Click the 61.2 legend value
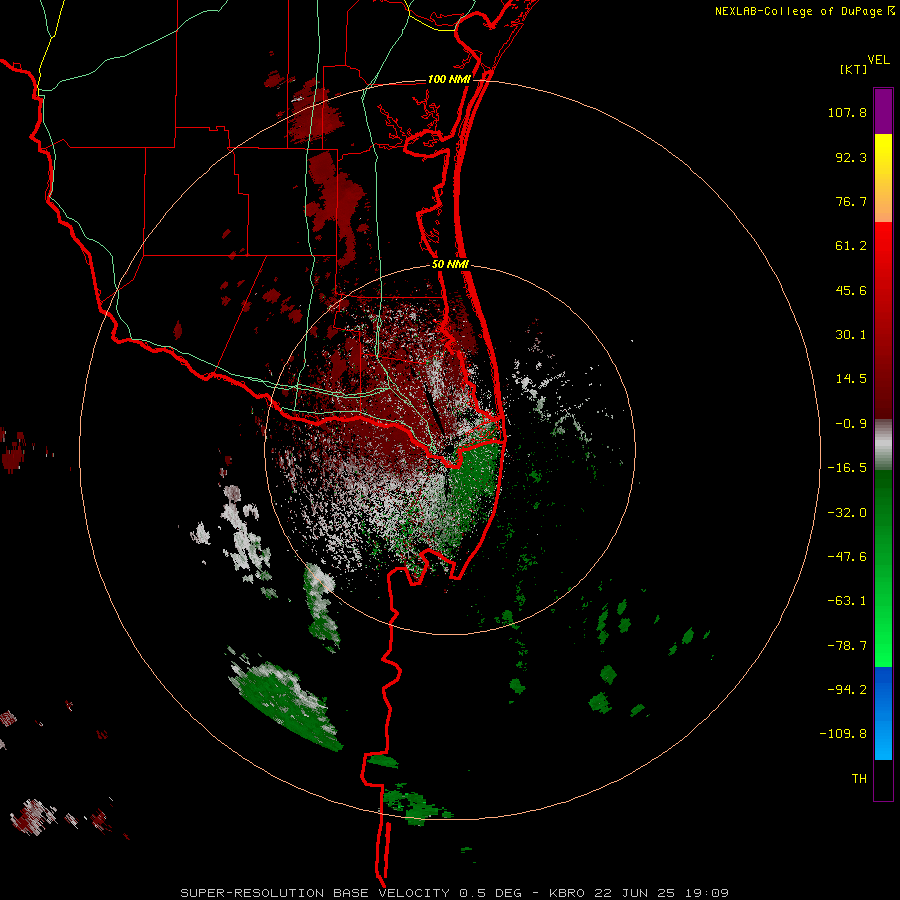 tap(851, 246)
